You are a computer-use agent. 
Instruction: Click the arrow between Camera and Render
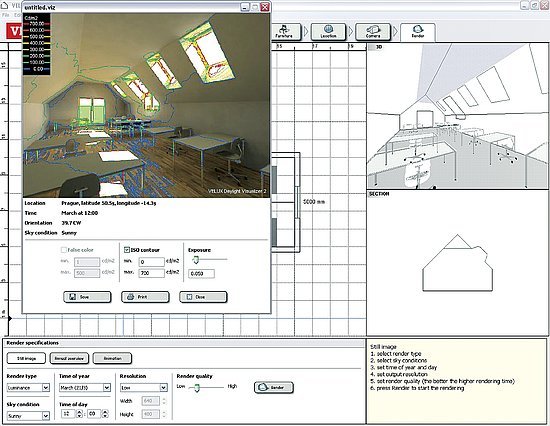[395, 32]
